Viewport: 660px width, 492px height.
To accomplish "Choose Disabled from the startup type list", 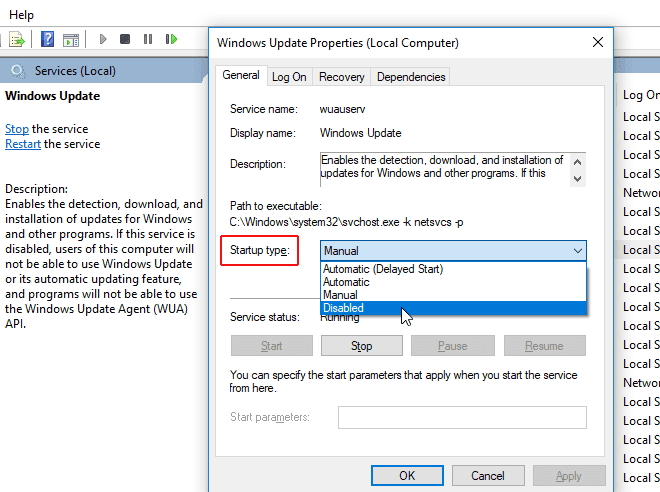I will 343,309.
